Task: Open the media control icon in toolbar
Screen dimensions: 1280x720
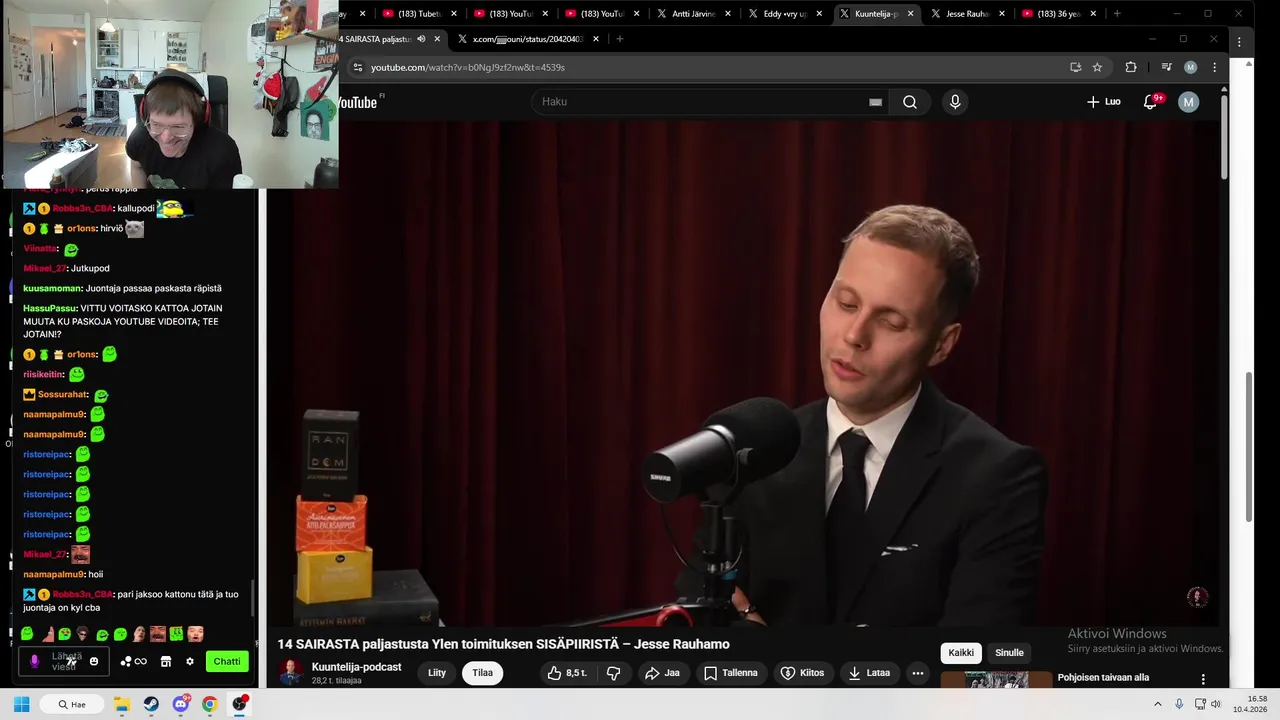Action: [1166, 67]
